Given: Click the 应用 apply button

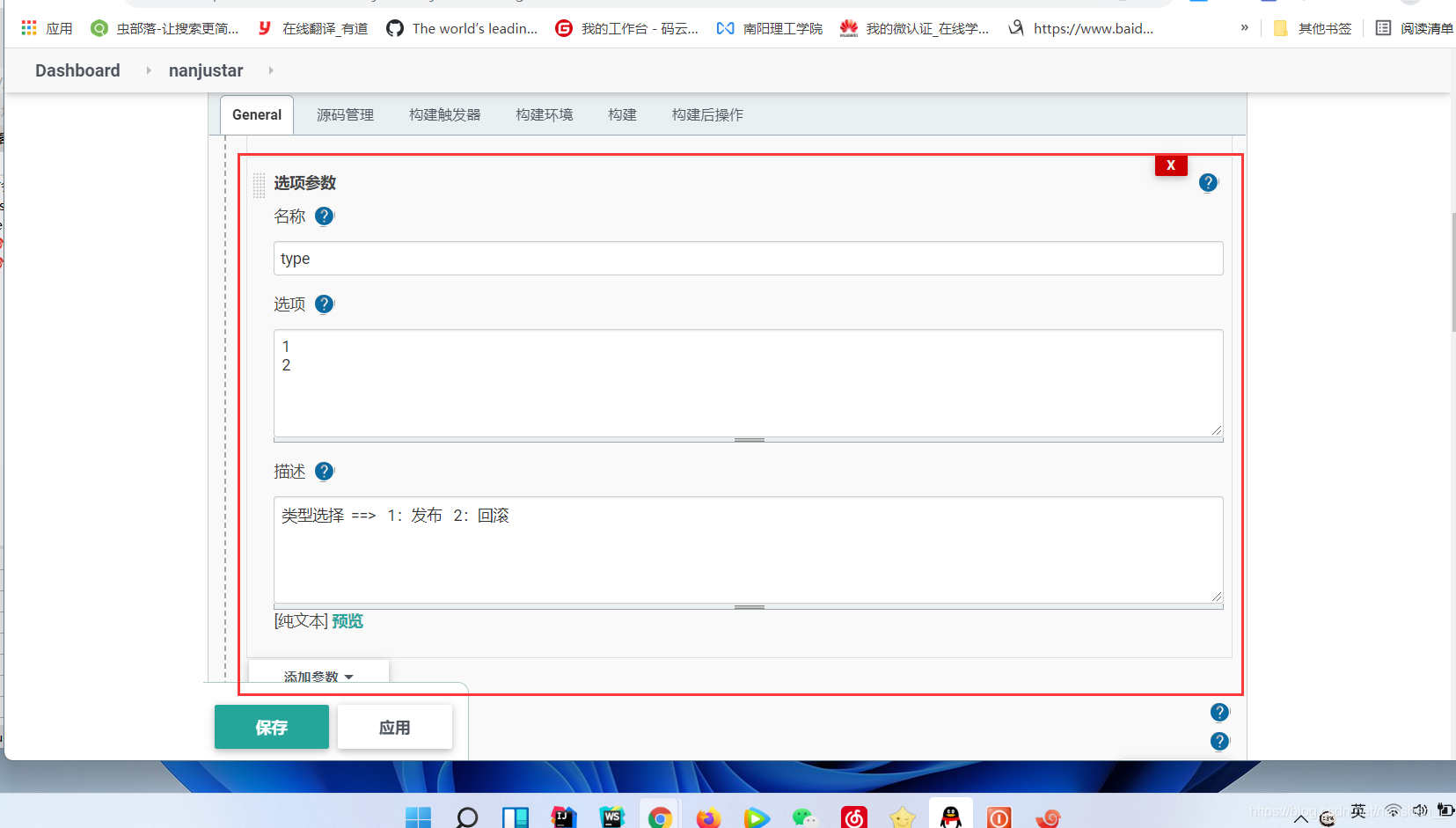Looking at the screenshot, I should 395,727.
